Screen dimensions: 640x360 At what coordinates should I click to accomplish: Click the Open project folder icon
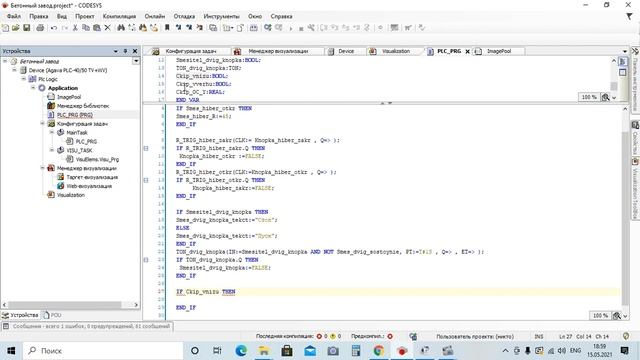coord(16,28)
